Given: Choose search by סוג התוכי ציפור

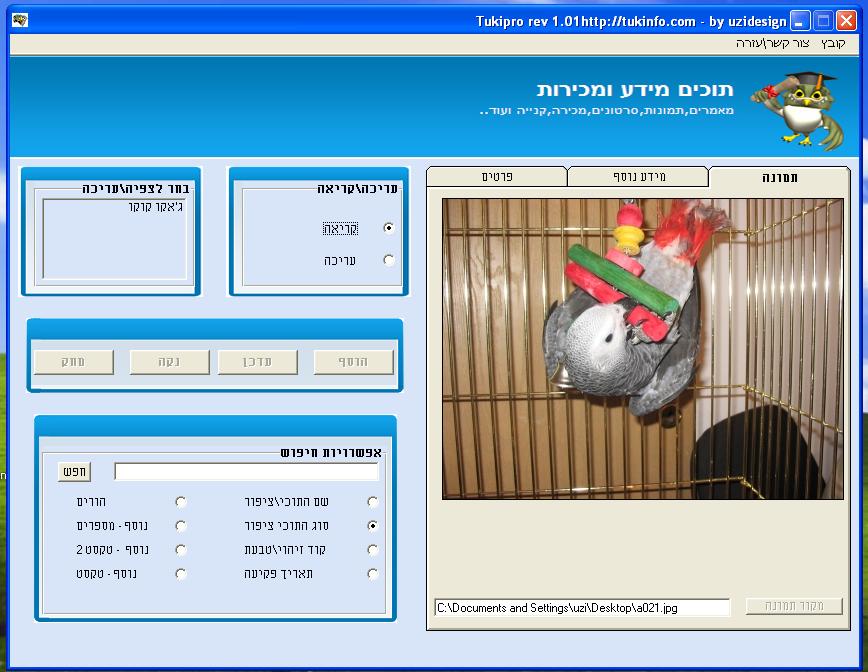Looking at the screenshot, I should pos(373,526).
